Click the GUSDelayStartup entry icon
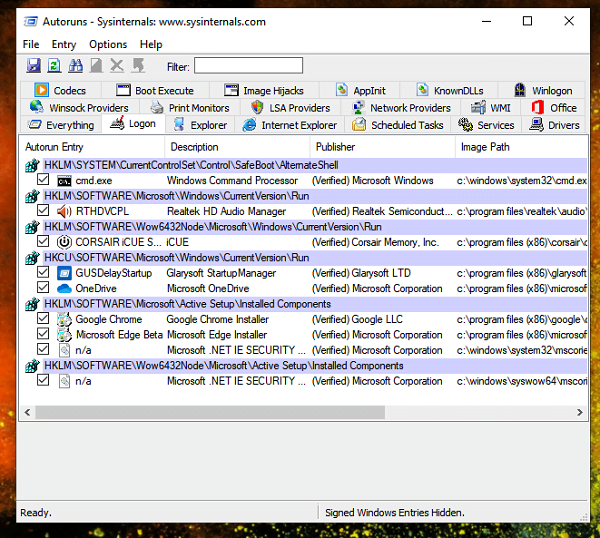Image resolution: width=600 pixels, height=538 pixels. (64, 273)
